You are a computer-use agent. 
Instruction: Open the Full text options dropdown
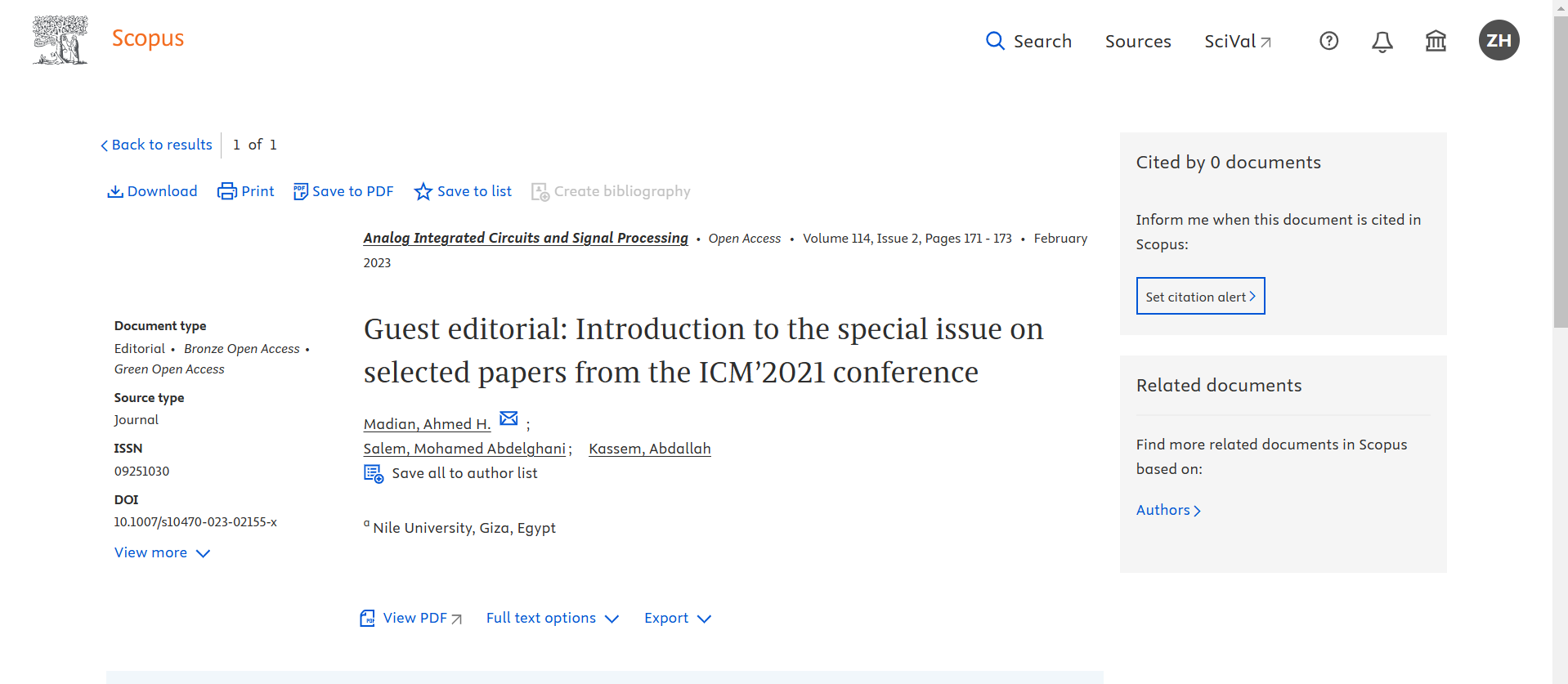552,618
